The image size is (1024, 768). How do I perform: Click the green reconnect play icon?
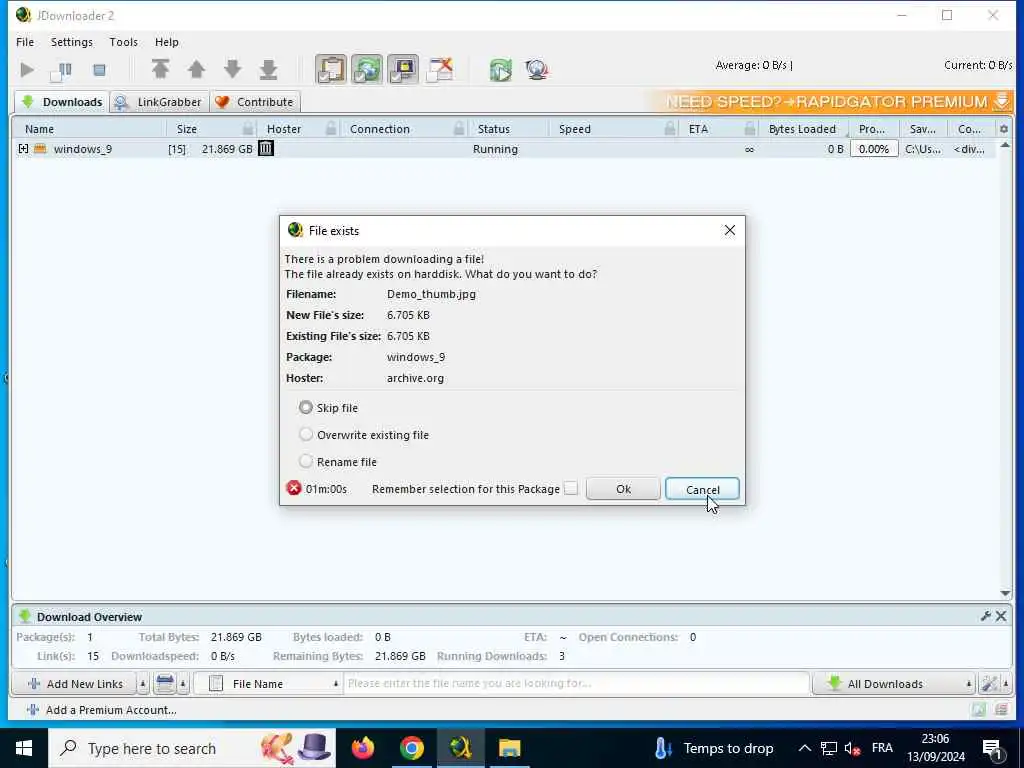[501, 69]
